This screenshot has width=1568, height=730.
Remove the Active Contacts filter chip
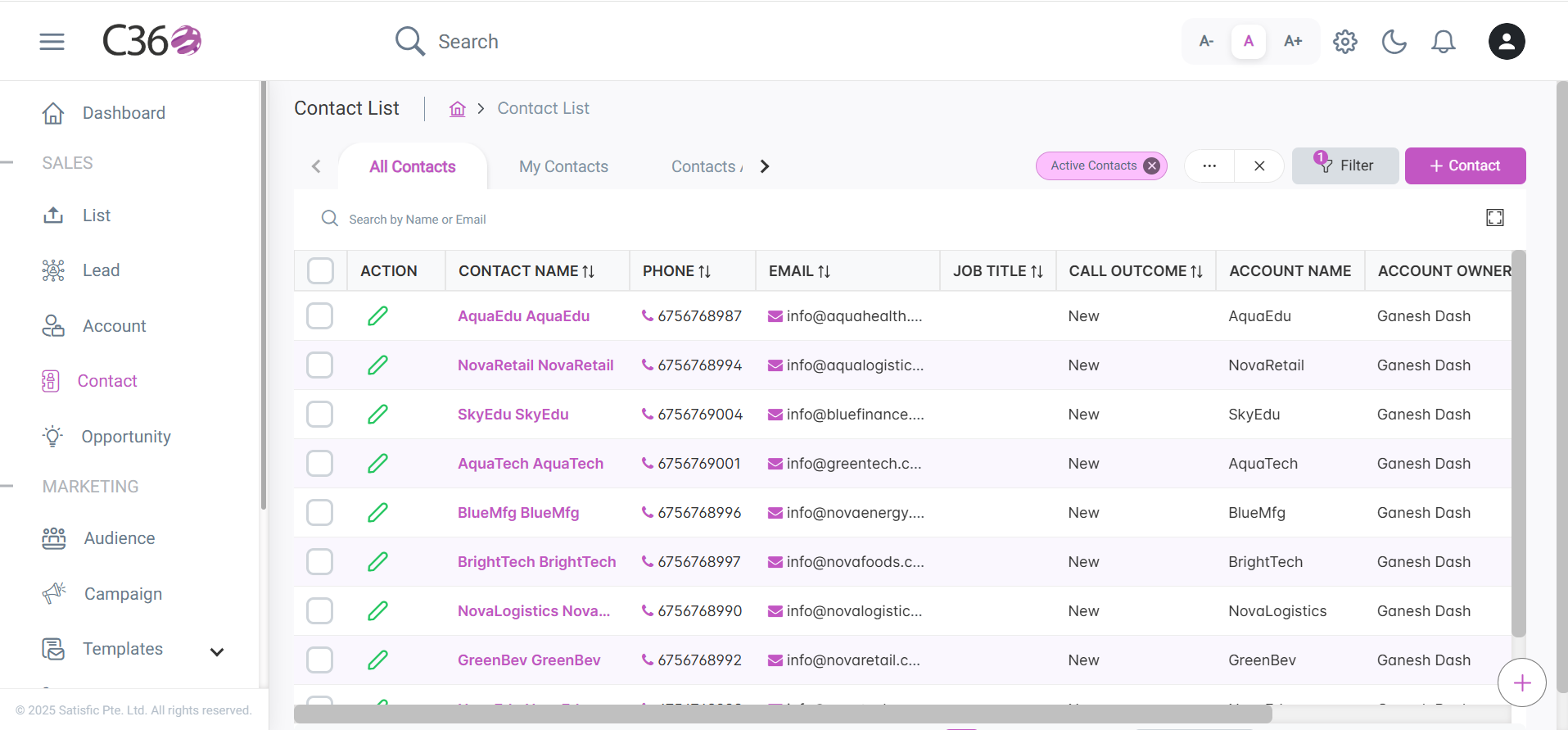click(x=1152, y=165)
